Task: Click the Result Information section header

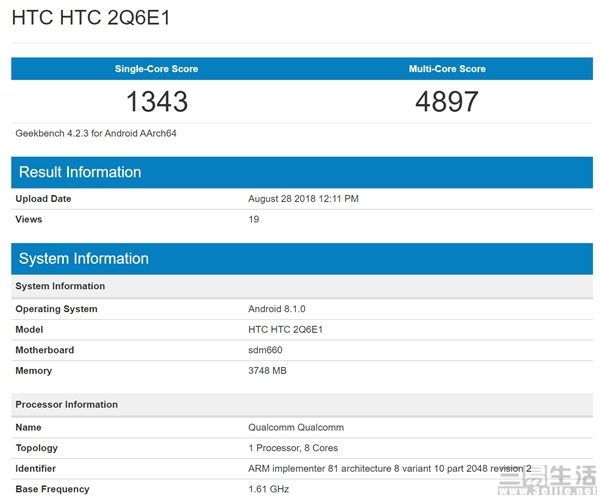Action: tap(80, 172)
